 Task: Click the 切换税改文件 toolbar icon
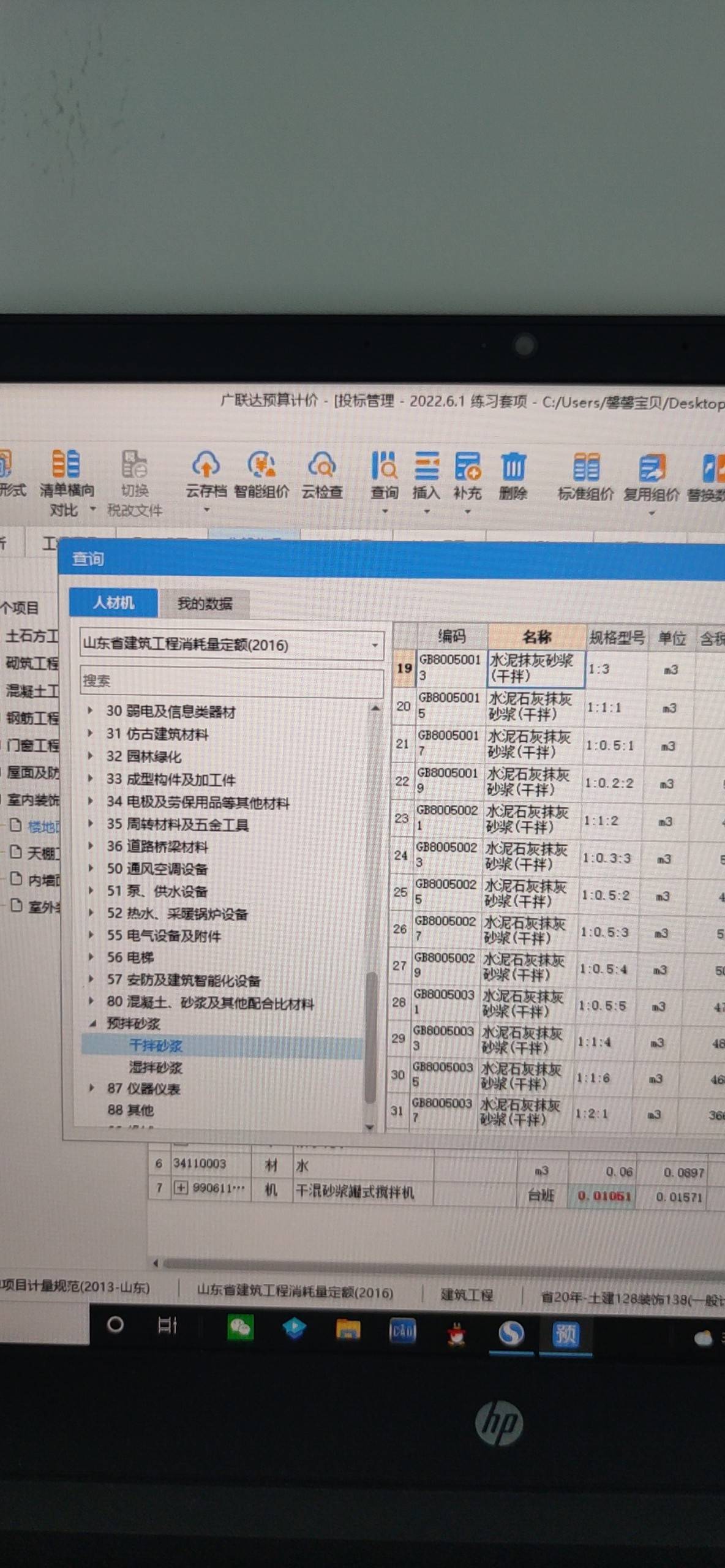(134, 464)
